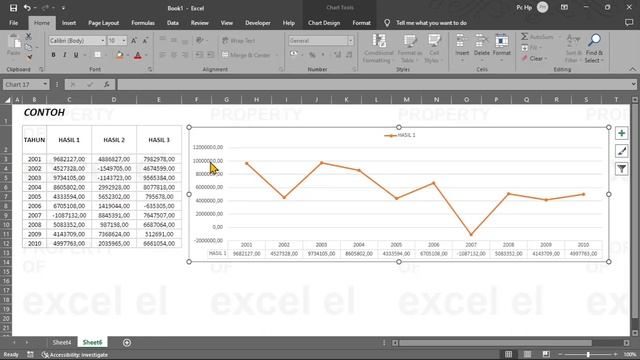Add a new sheet with plus button

pos(127,342)
